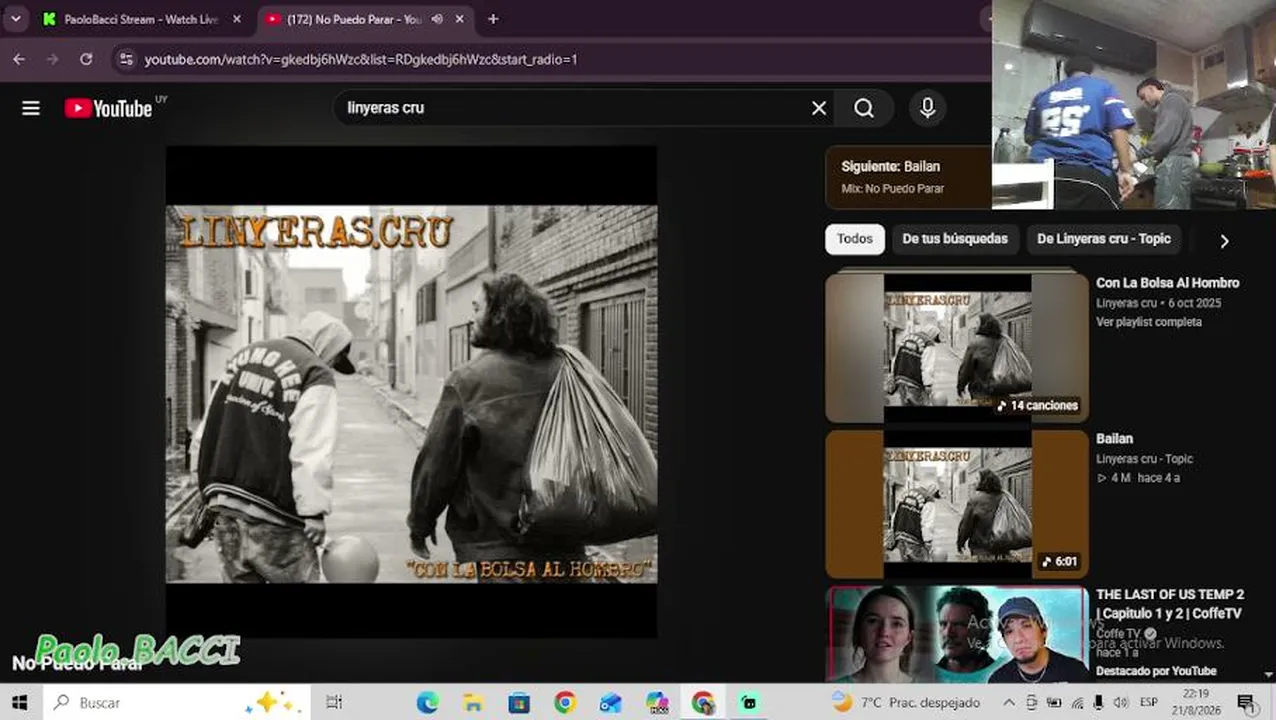Open the weather widget 7°C Prac. despejado
The height and width of the screenshot is (720, 1276).
tap(906, 702)
